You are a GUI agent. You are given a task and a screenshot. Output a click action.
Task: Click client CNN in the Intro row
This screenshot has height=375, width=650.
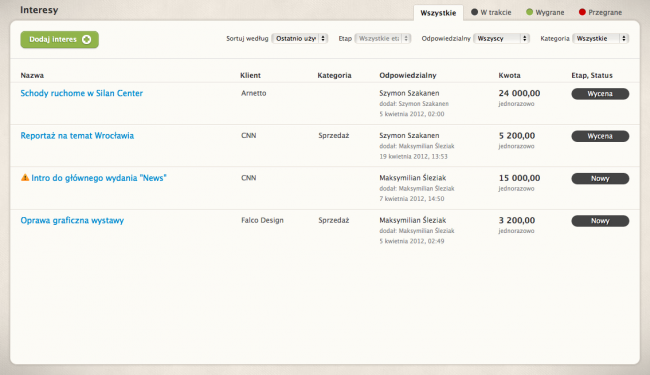[249, 178]
